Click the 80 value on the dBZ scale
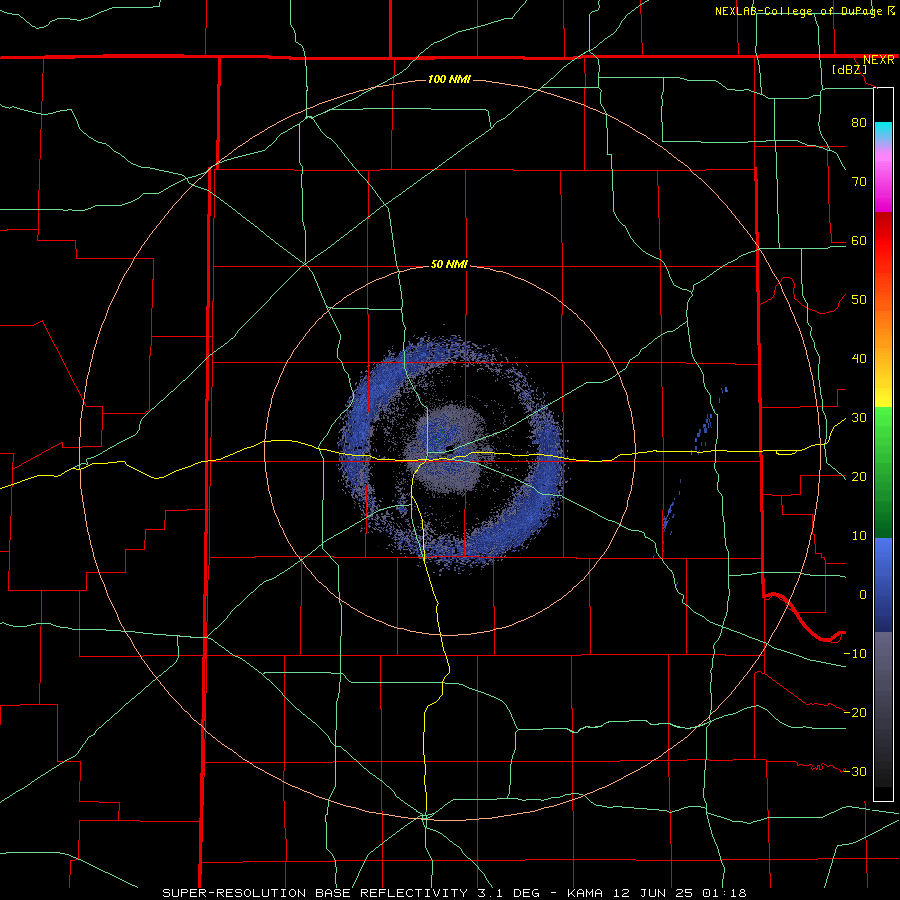The image size is (900, 900). pyautogui.click(x=859, y=122)
